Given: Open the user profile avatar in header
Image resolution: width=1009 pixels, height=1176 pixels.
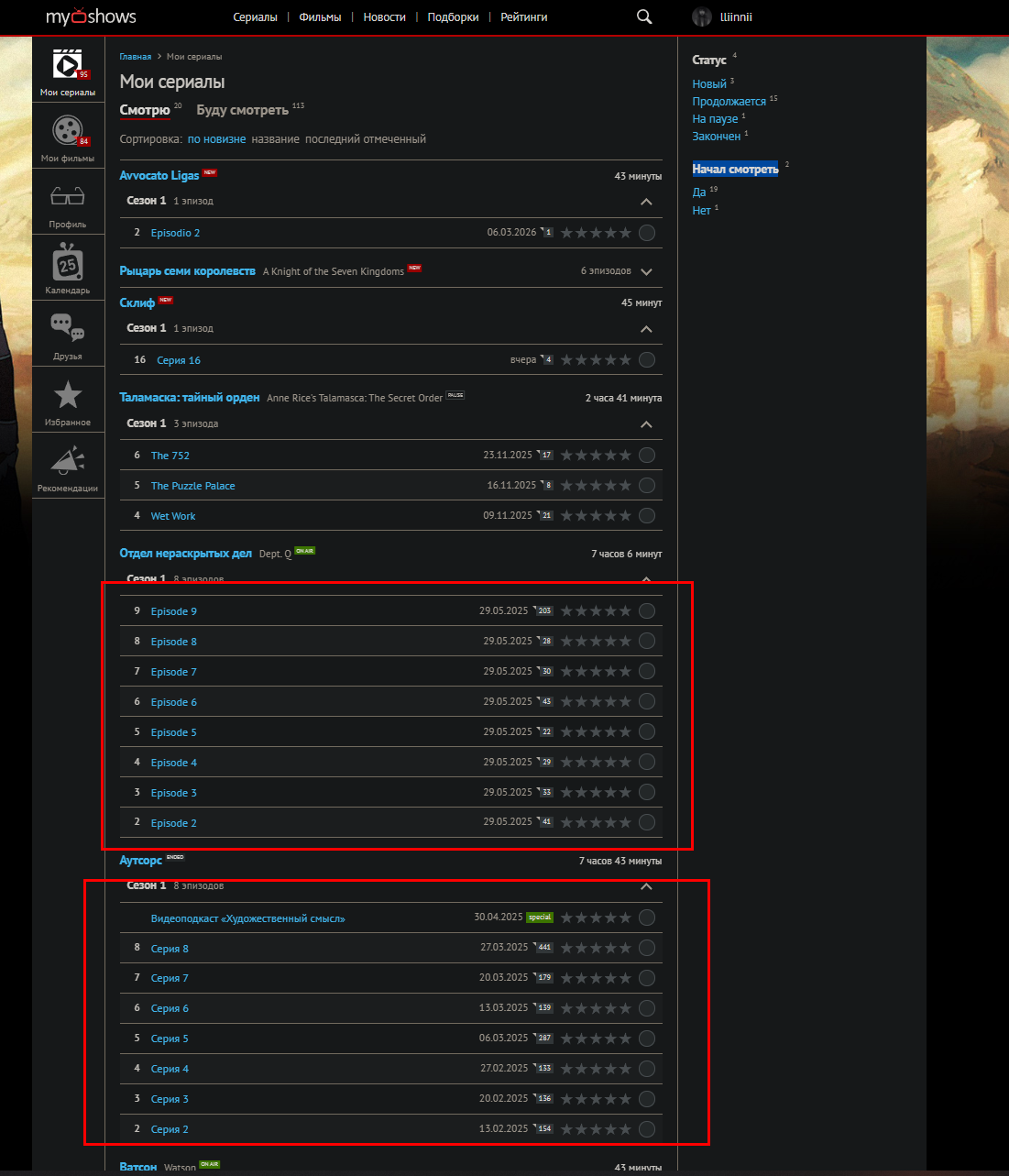Looking at the screenshot, I should (x=702, y=17).
